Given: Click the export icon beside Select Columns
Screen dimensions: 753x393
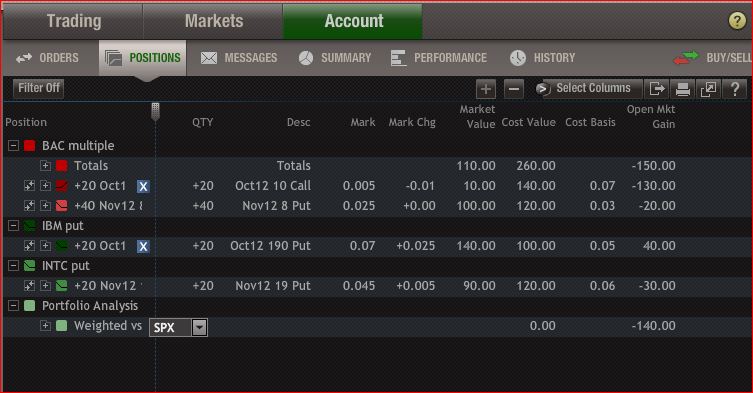Looking at the screenshot, I should [x=656, y=89].
